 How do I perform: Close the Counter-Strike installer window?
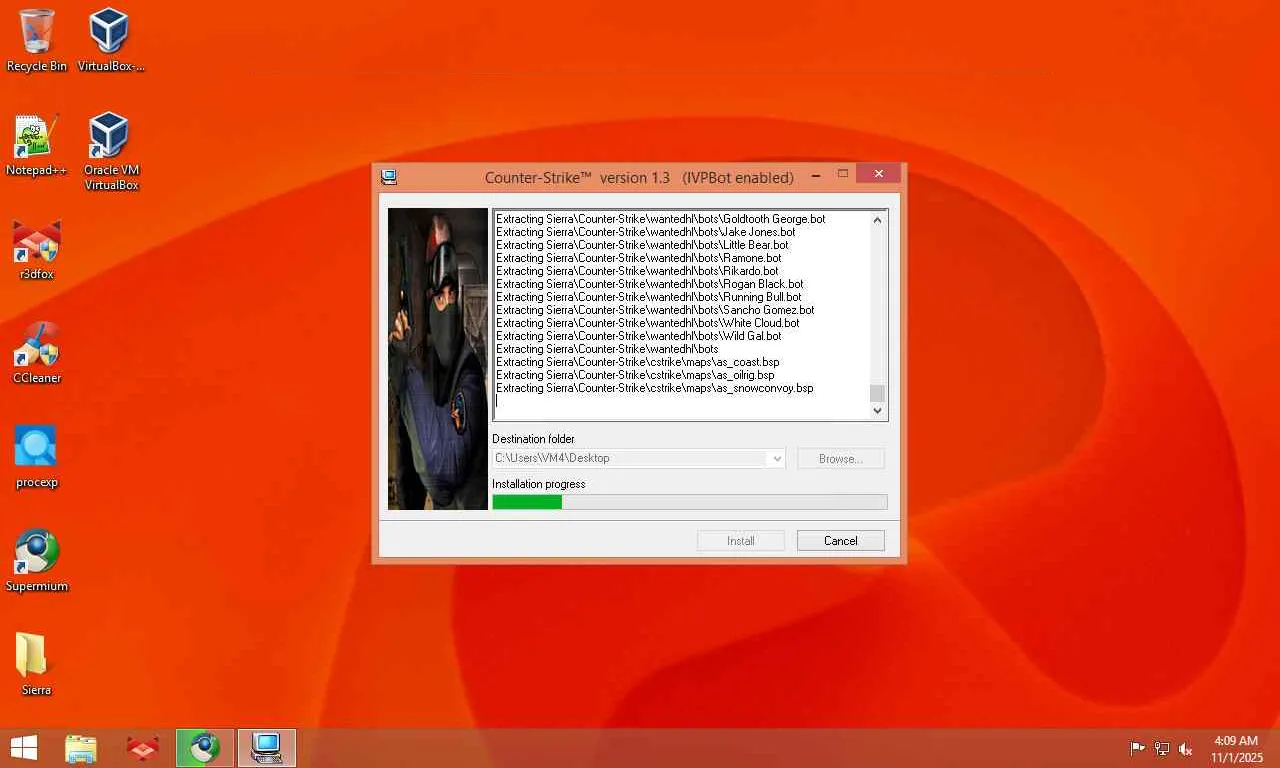[879, 174]
